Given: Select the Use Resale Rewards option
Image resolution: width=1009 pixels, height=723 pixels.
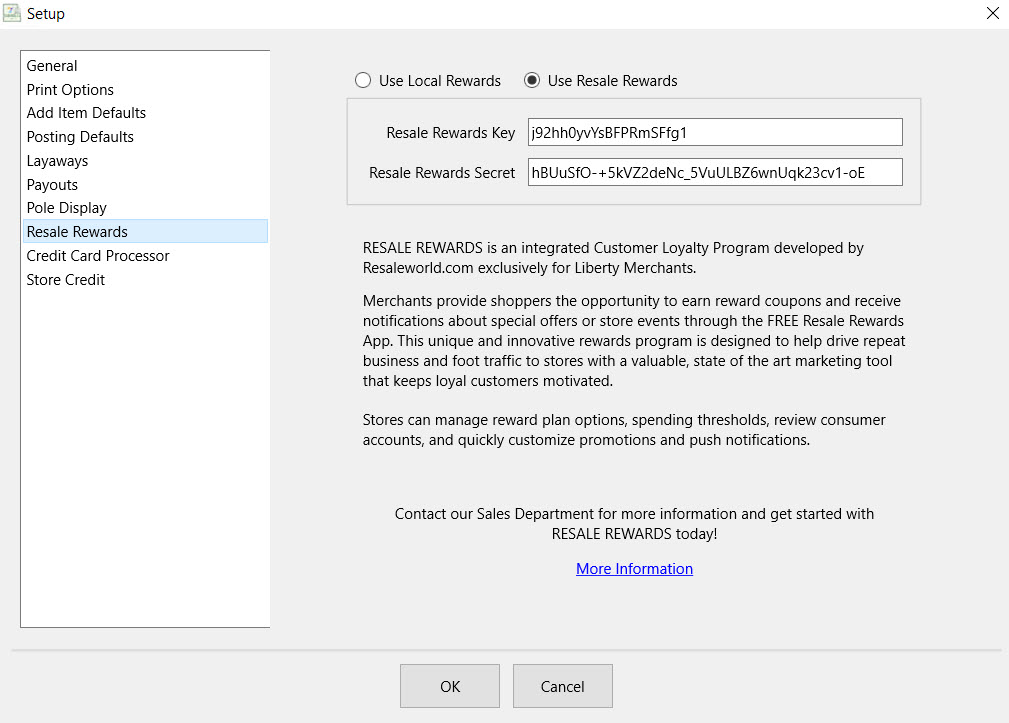Looking at the screenshot, I should 532,81.
